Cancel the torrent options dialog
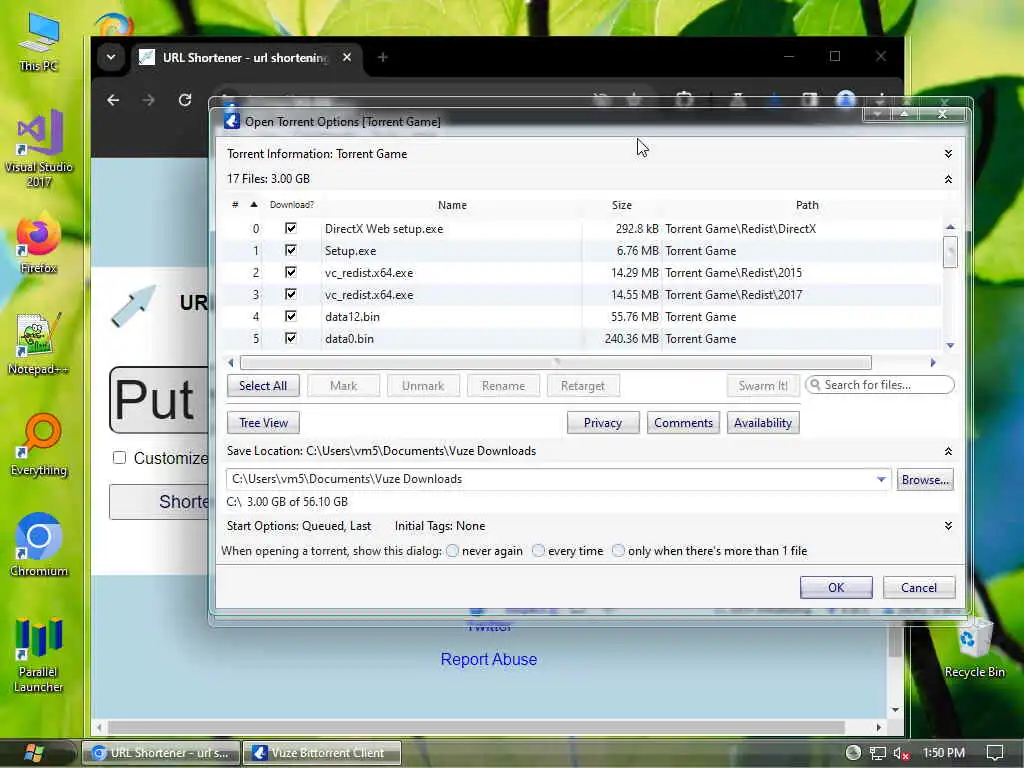The height and width of the screenshot is (768, 1024). point(919,588)
